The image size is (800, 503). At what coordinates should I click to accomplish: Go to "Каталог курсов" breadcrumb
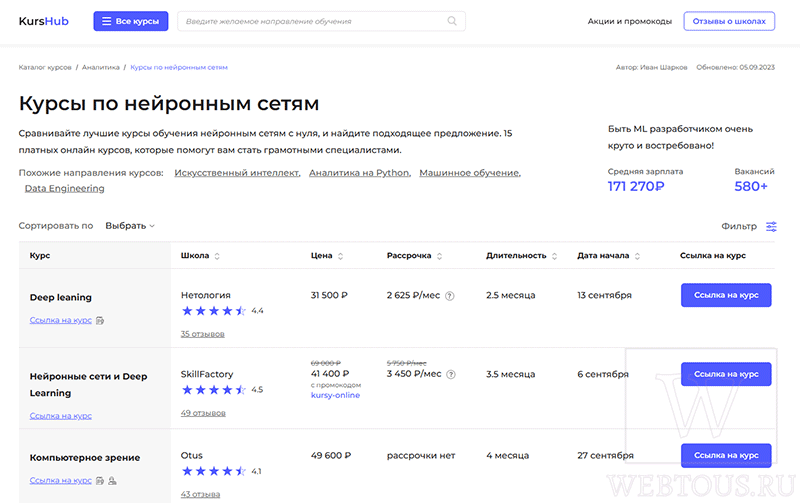45,67
